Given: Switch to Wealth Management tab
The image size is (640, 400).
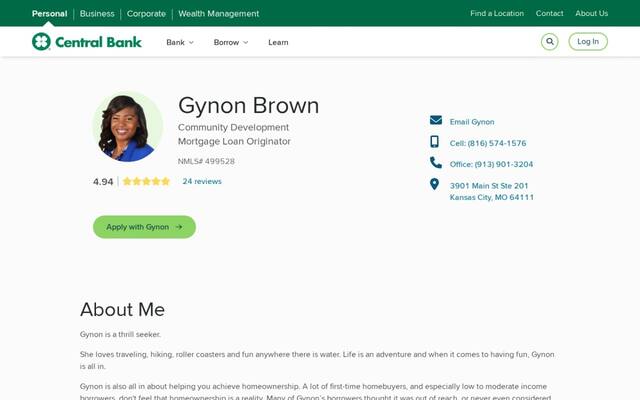Looking at the screenshot, I should (218, 13).
